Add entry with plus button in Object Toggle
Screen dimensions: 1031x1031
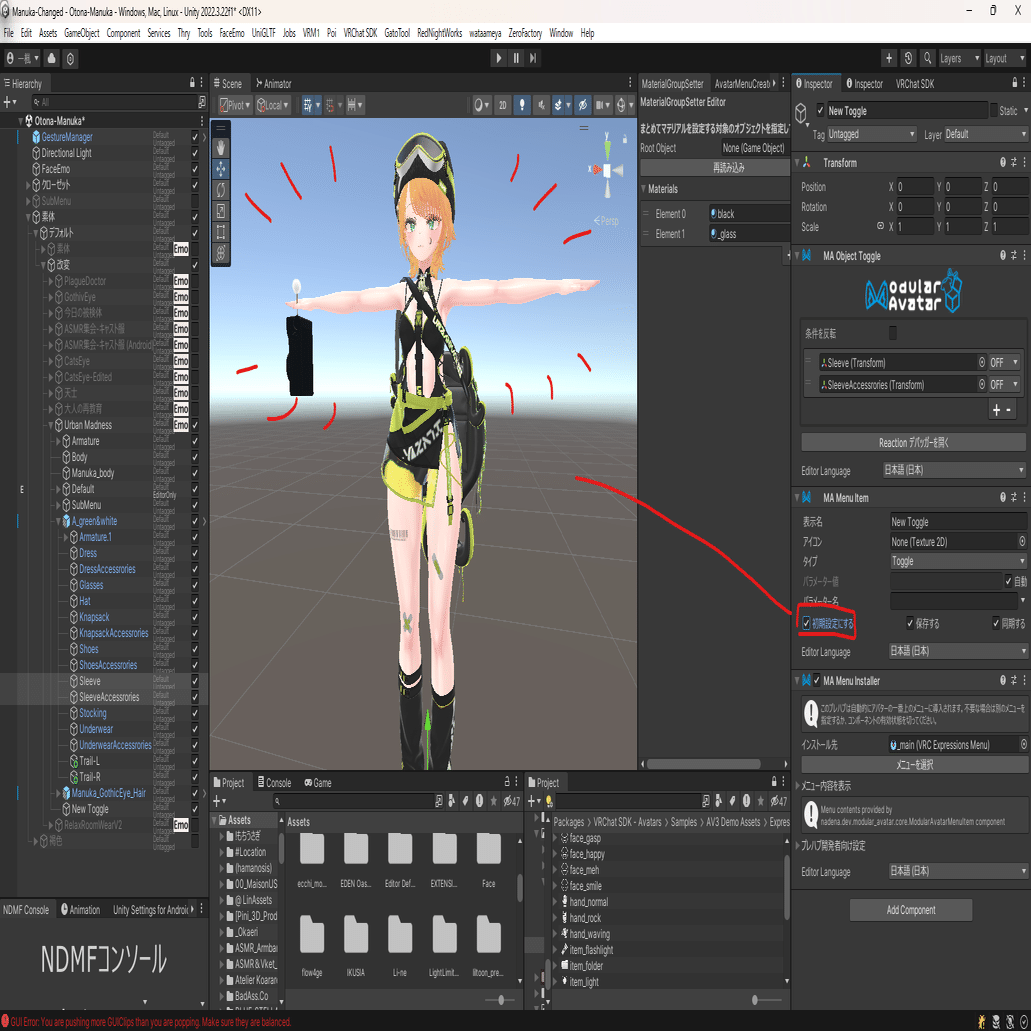[x=996, y=410]
